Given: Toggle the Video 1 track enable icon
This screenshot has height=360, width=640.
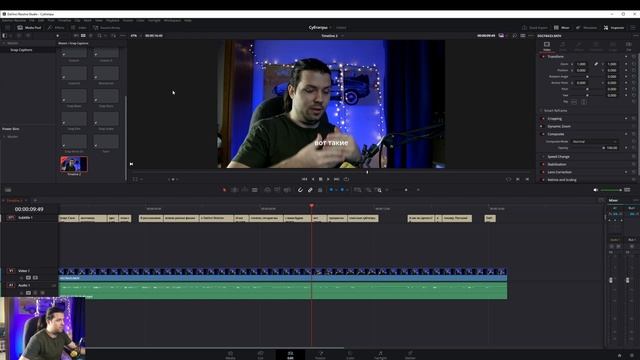Looking at the screenshot, I should [35, 278].
